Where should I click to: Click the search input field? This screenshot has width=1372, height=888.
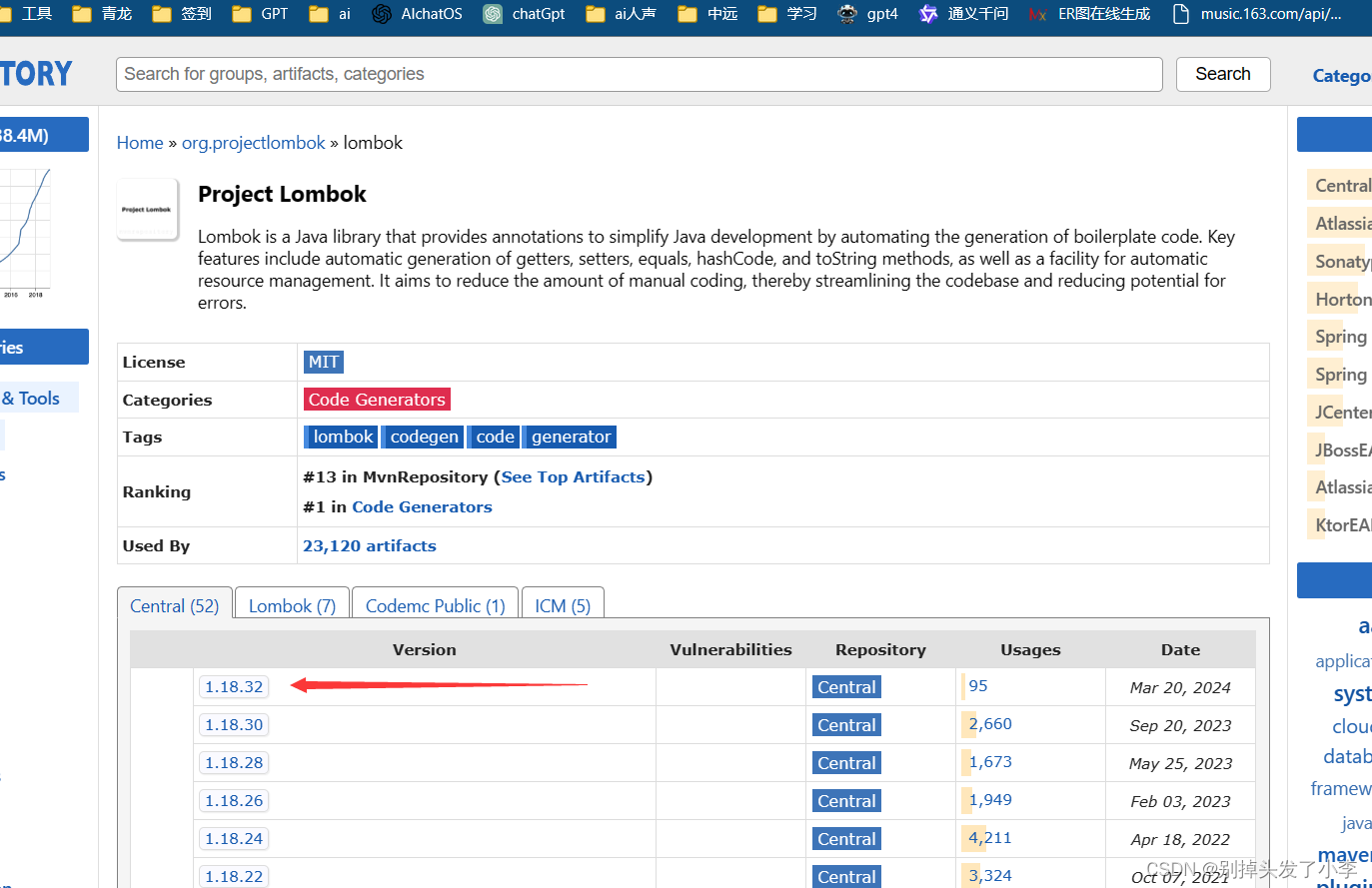pos(640,74)
